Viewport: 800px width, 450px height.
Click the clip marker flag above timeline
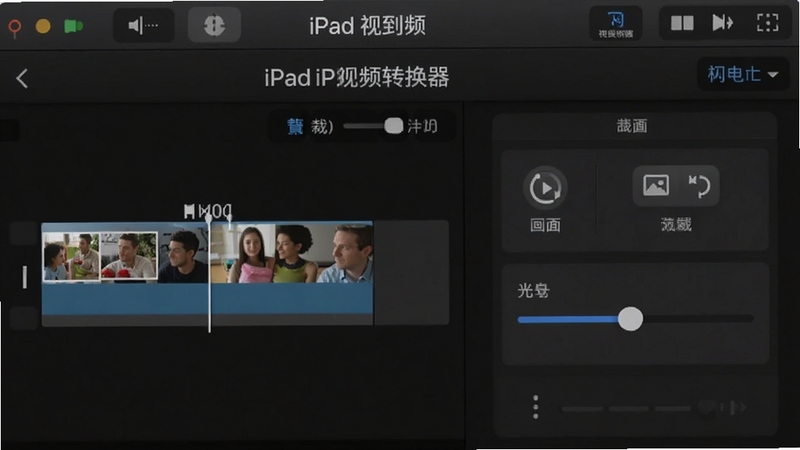point(189,211)
